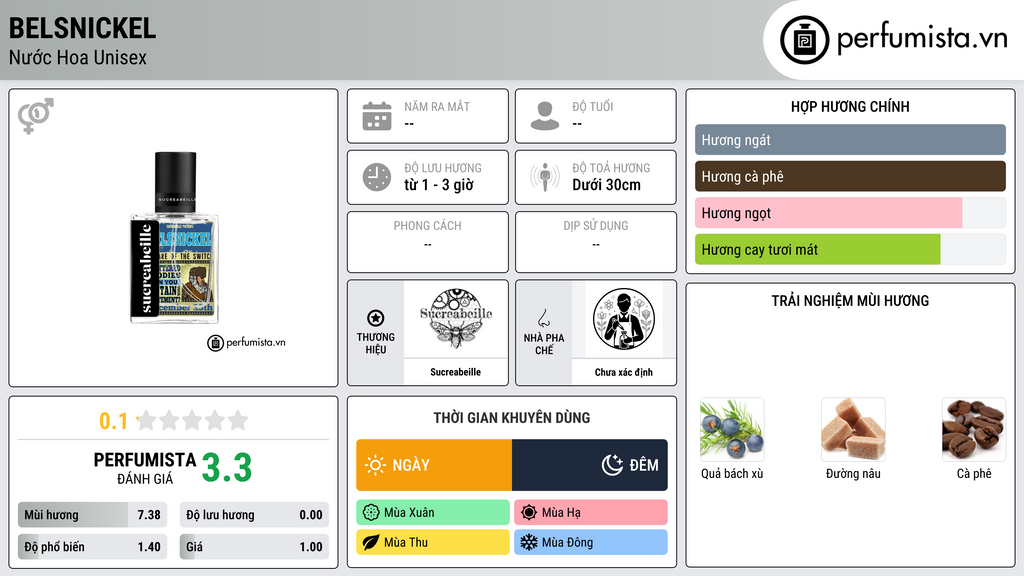Viewport: 1024px width, 576px height.
Task: Click the Đường nâu note label
Action: tap(853, 473)
